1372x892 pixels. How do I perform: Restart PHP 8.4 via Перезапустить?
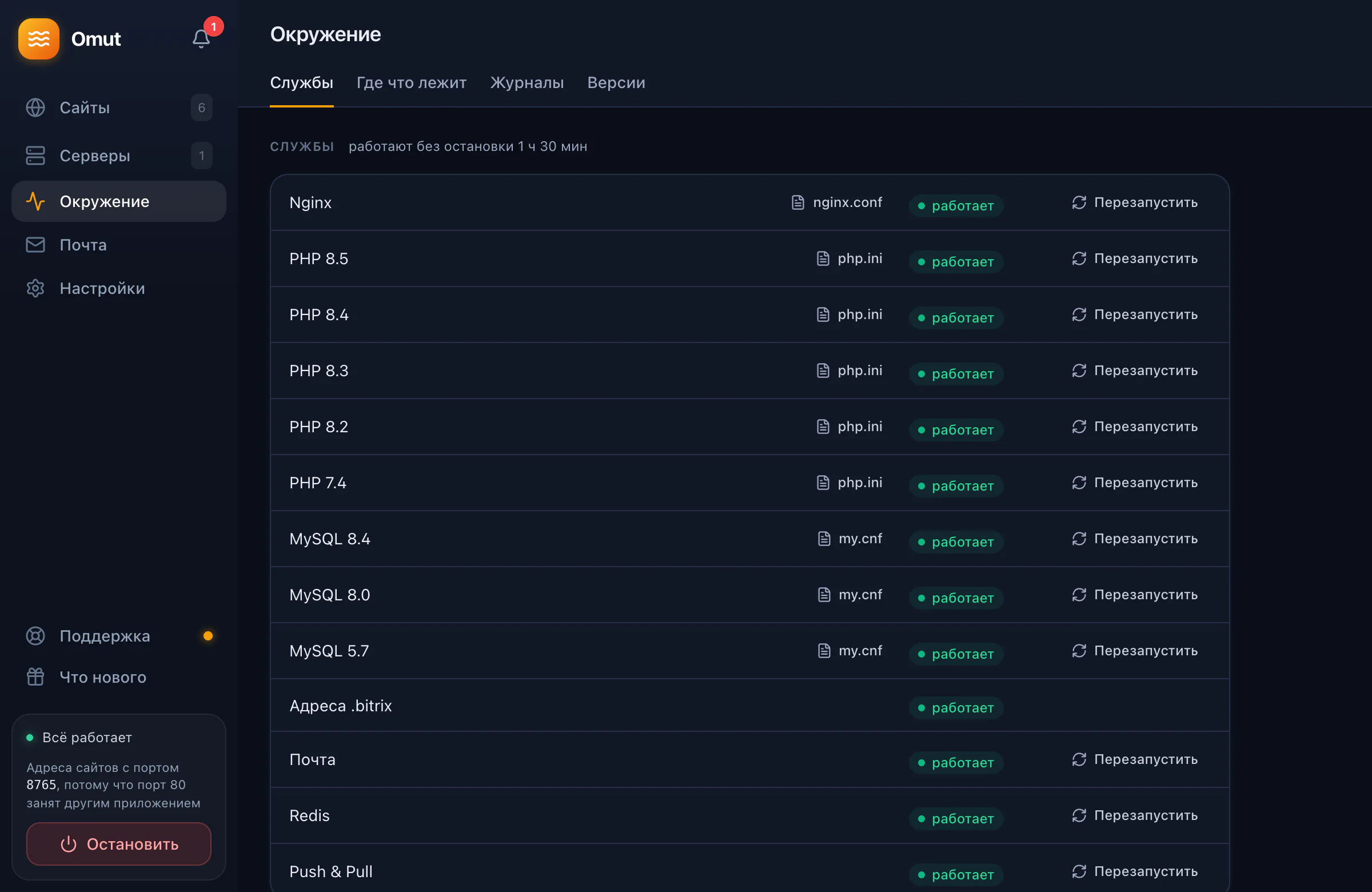[x=1135, y=314]
